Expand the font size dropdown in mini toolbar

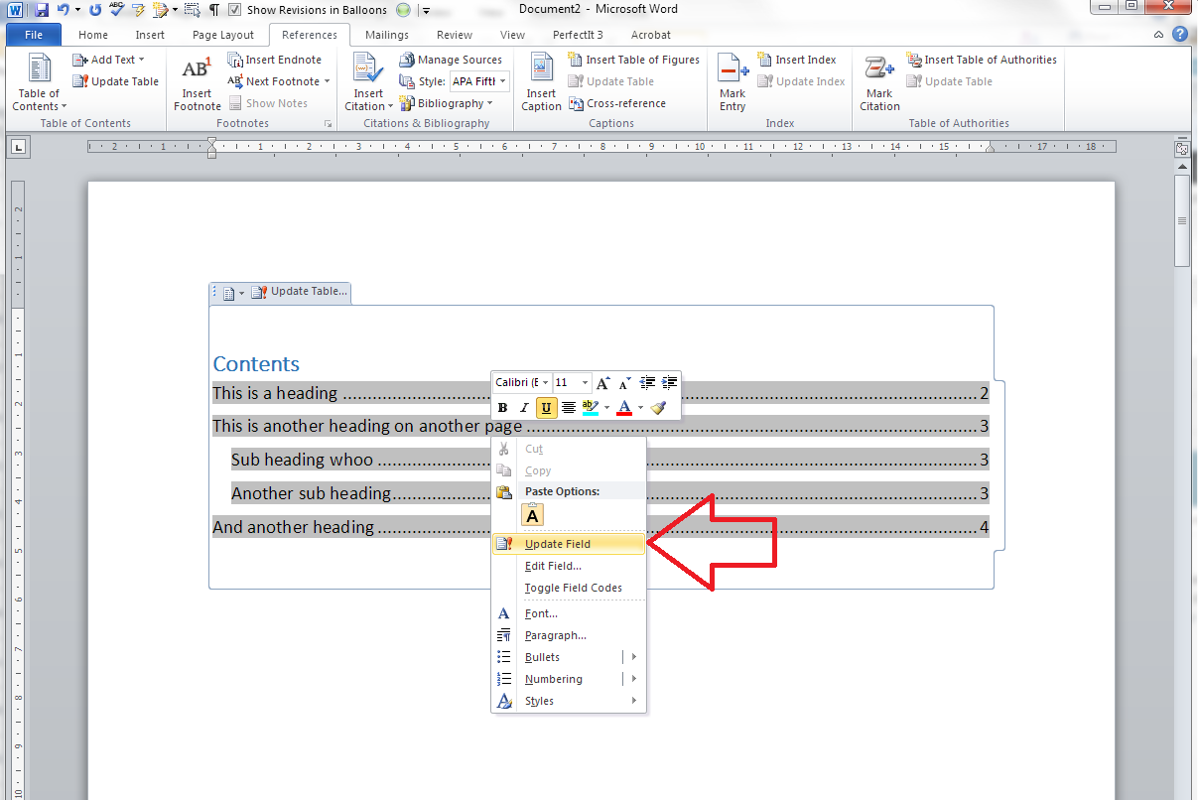[x=585, y=383]
